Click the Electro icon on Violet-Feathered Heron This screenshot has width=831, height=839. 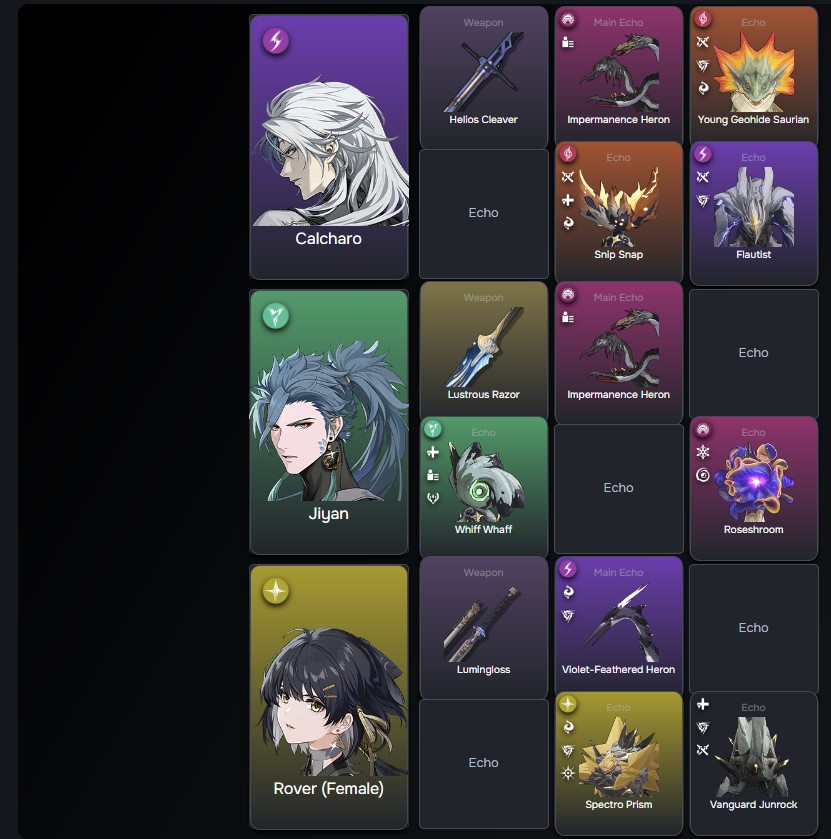coord(568,569)
